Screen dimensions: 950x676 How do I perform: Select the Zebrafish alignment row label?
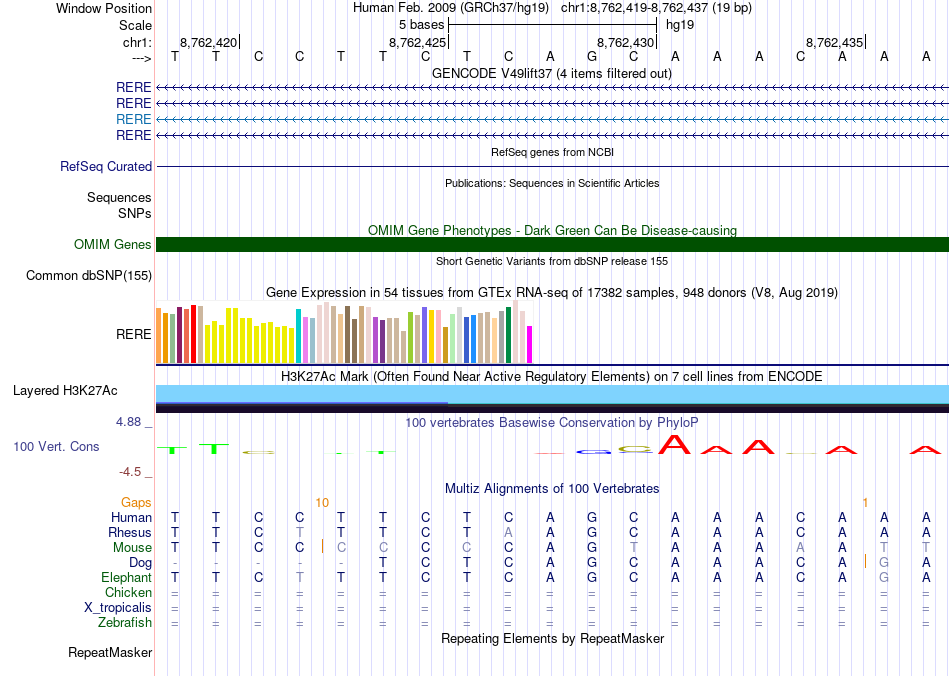pos(125,622)
